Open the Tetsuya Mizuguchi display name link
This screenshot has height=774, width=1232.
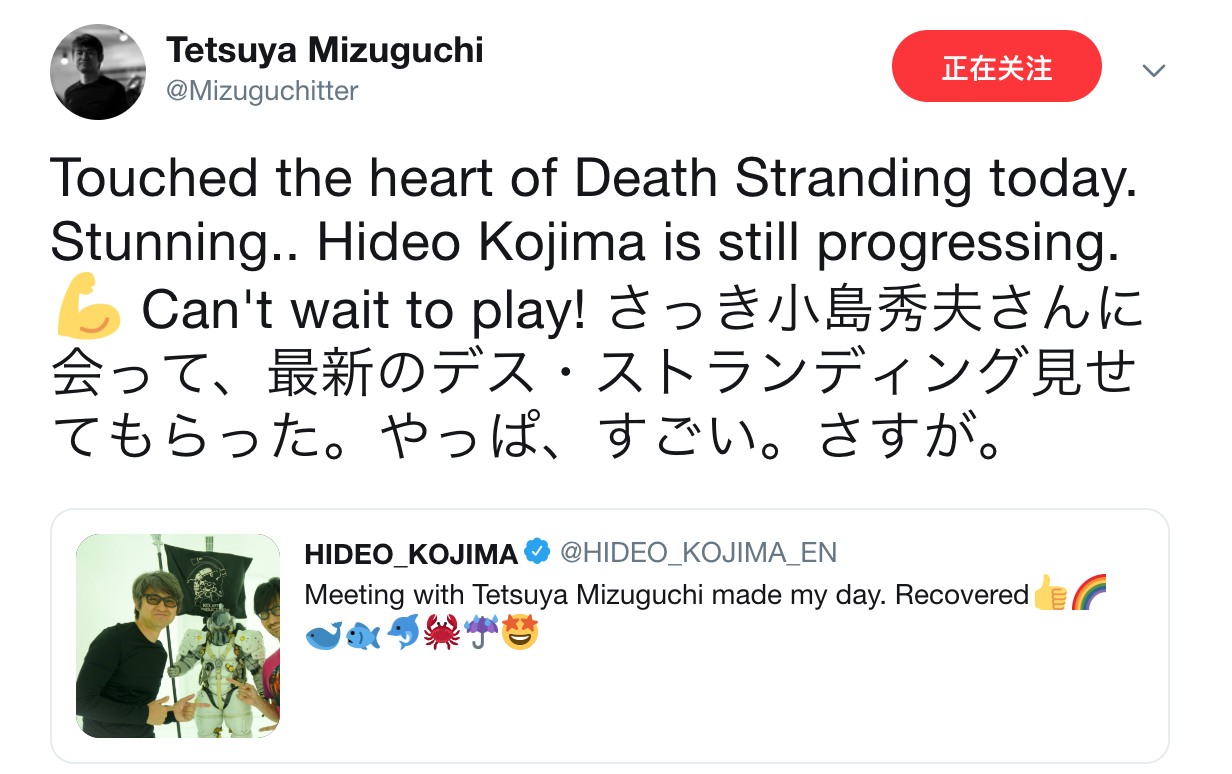[325, 50]
